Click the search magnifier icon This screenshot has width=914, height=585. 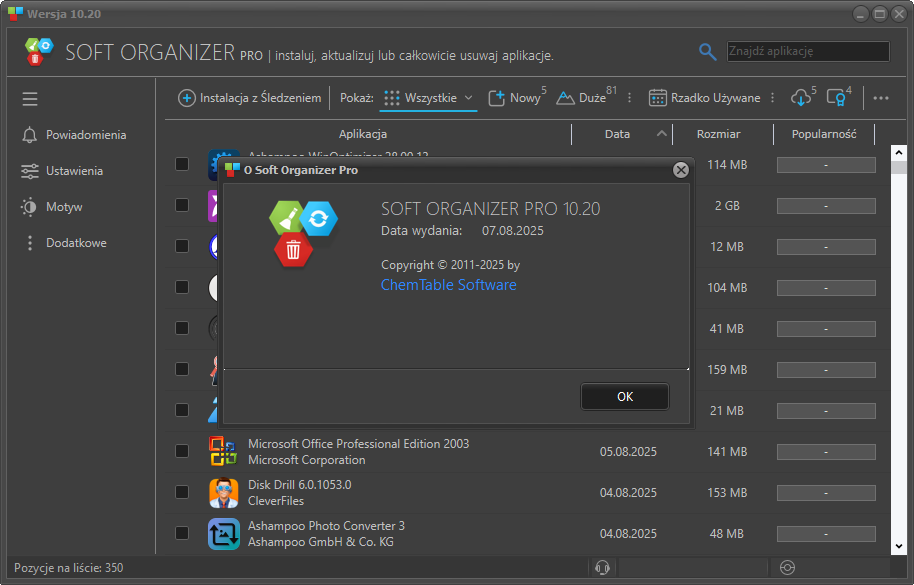coord(707,52)
